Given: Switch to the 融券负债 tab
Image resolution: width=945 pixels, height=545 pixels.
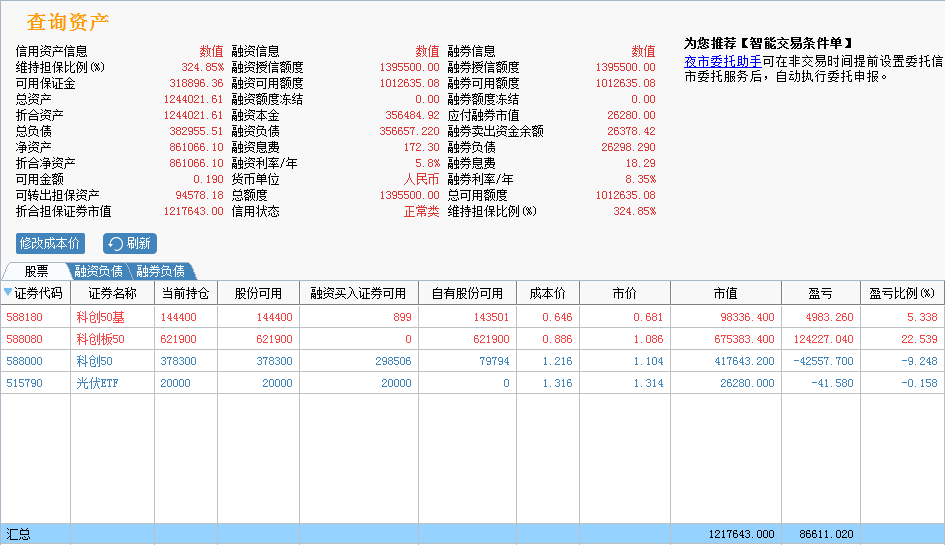Looking at the screenshot, I should tap(161, 271).
